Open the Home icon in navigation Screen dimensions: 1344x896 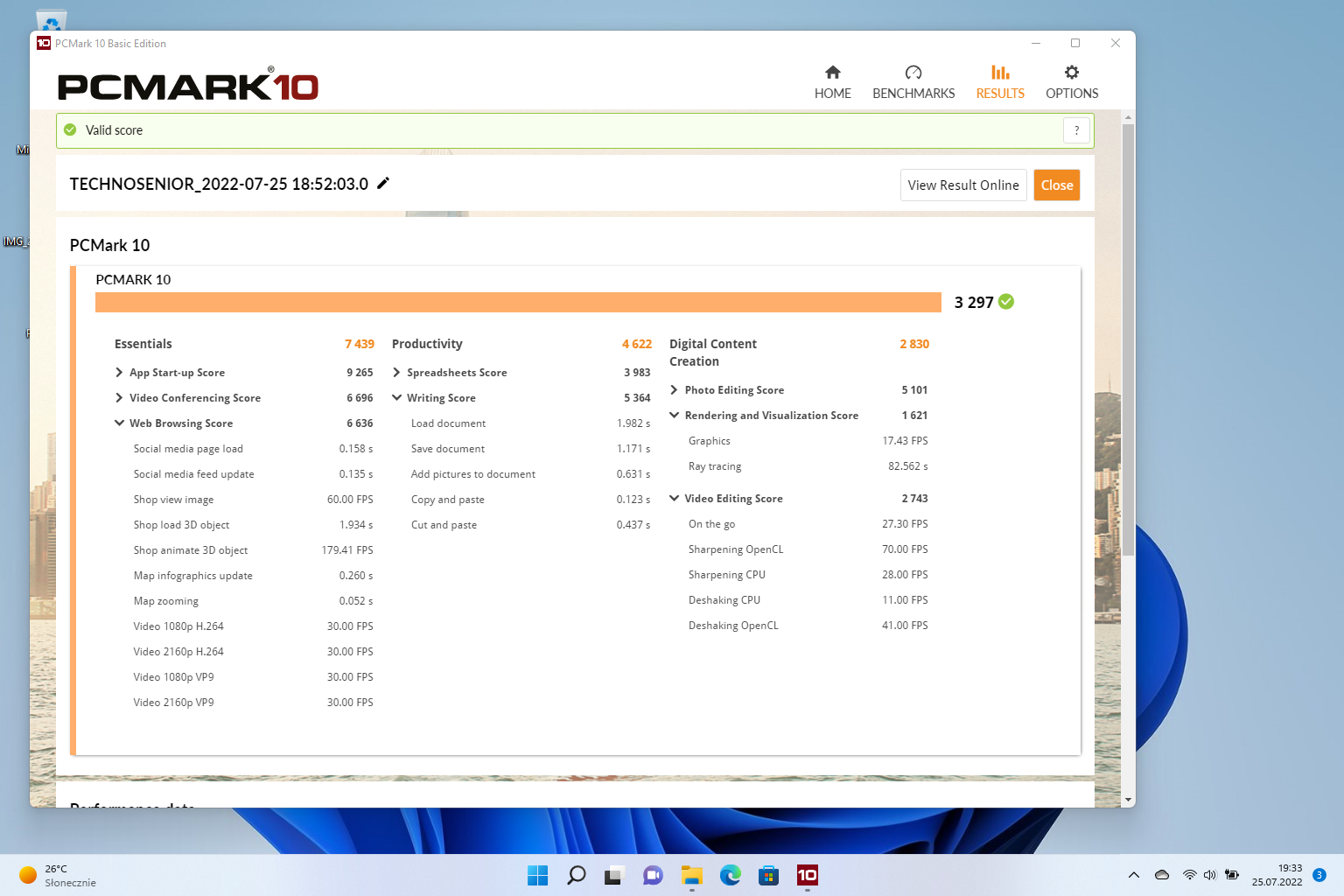pos(832,73)
